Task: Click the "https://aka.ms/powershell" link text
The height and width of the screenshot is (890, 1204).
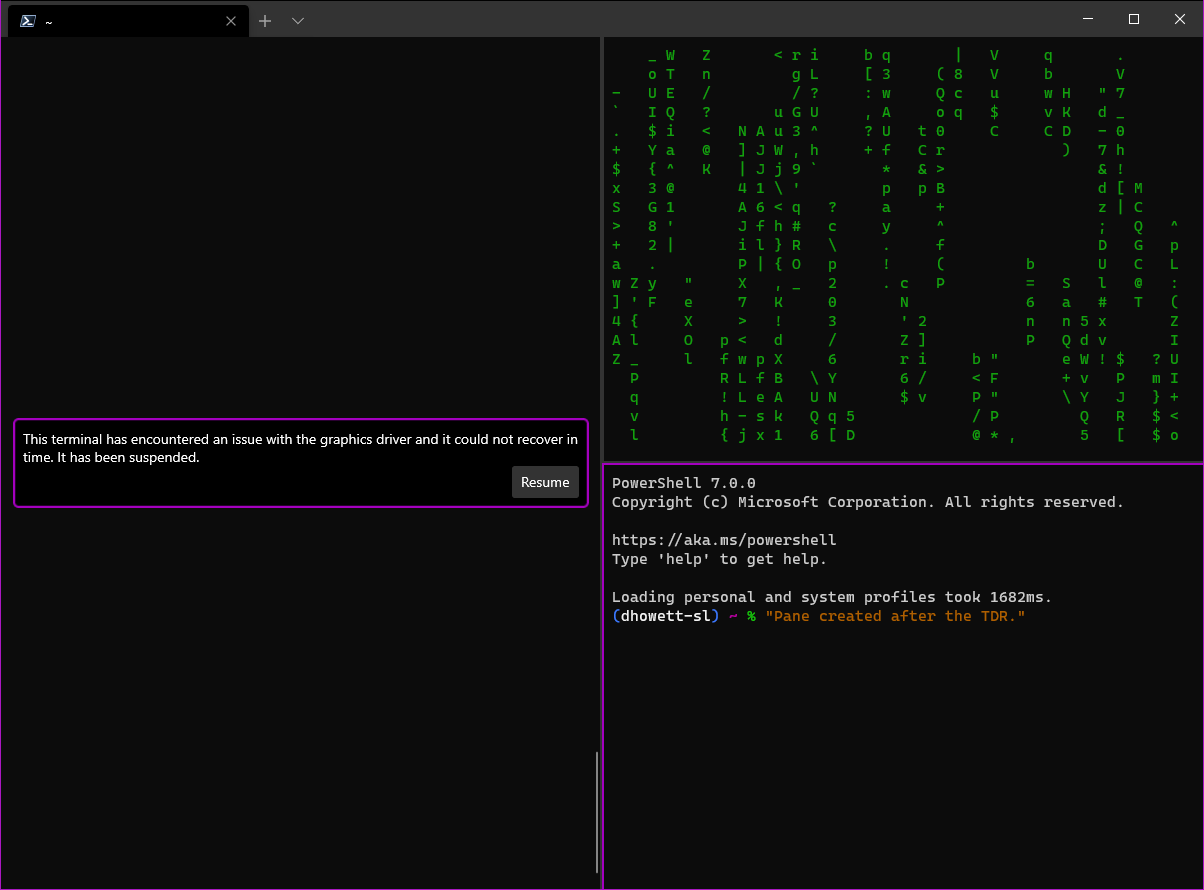Action: point(724,540)
